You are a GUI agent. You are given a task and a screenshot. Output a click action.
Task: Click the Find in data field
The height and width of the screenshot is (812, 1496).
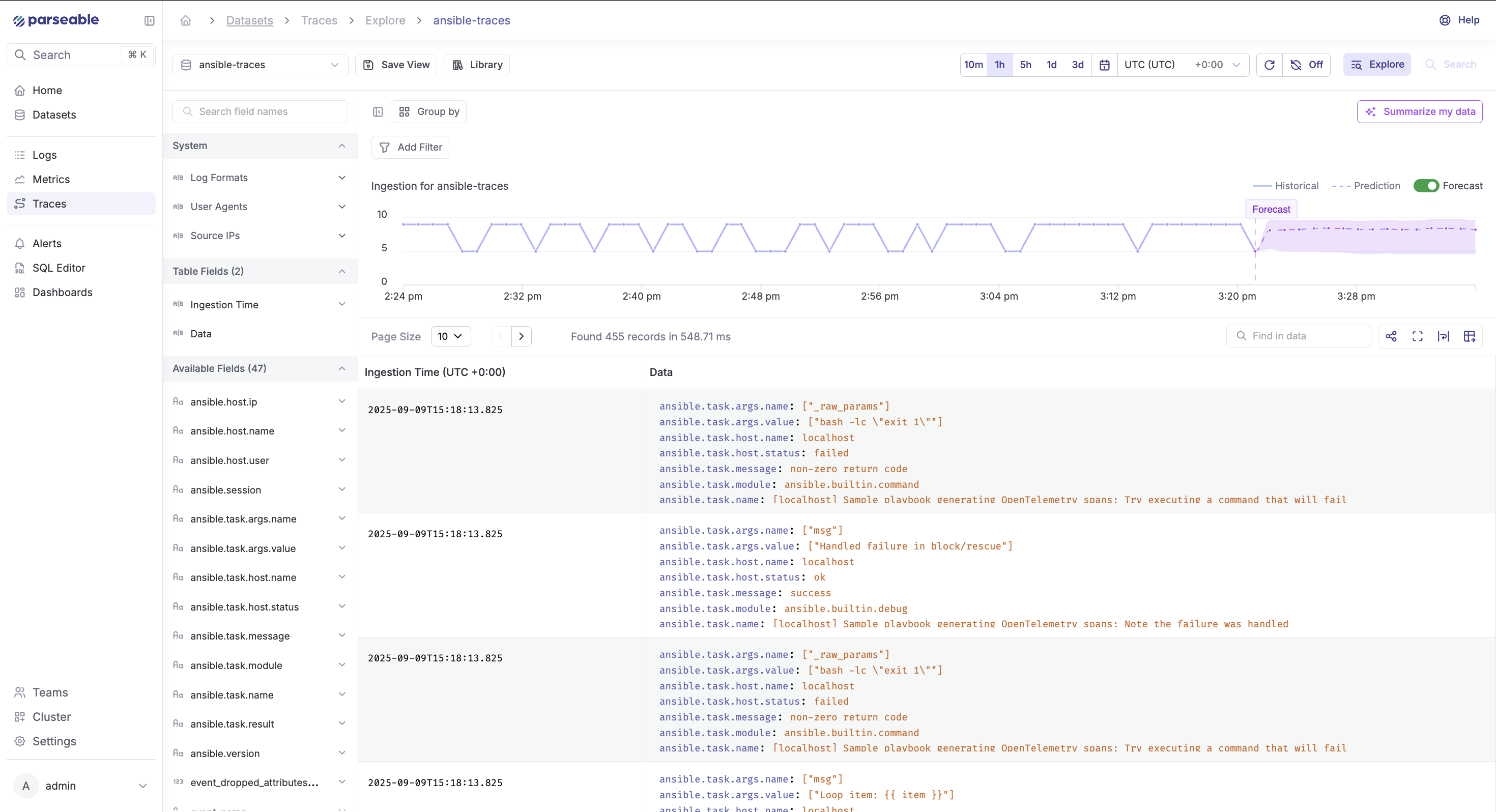pyautogui.click(x=1299, y=336)
